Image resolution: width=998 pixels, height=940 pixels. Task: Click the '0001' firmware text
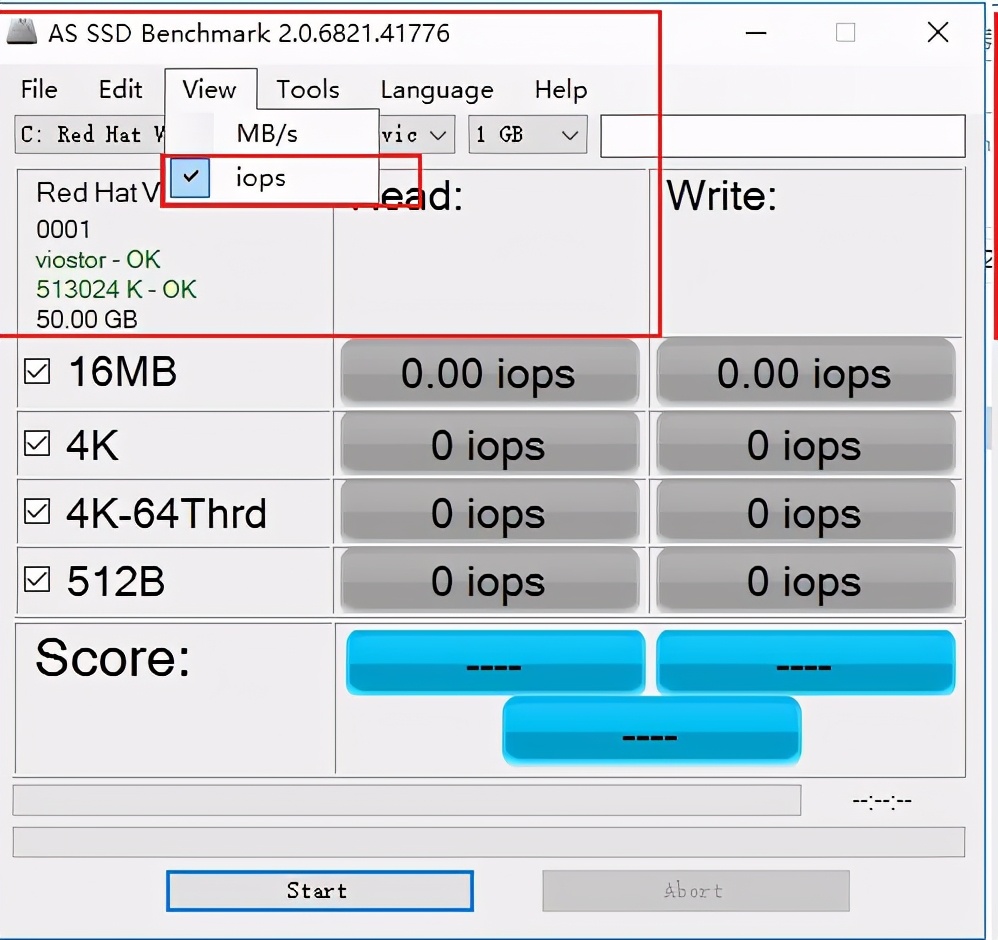tap(63, 229)
